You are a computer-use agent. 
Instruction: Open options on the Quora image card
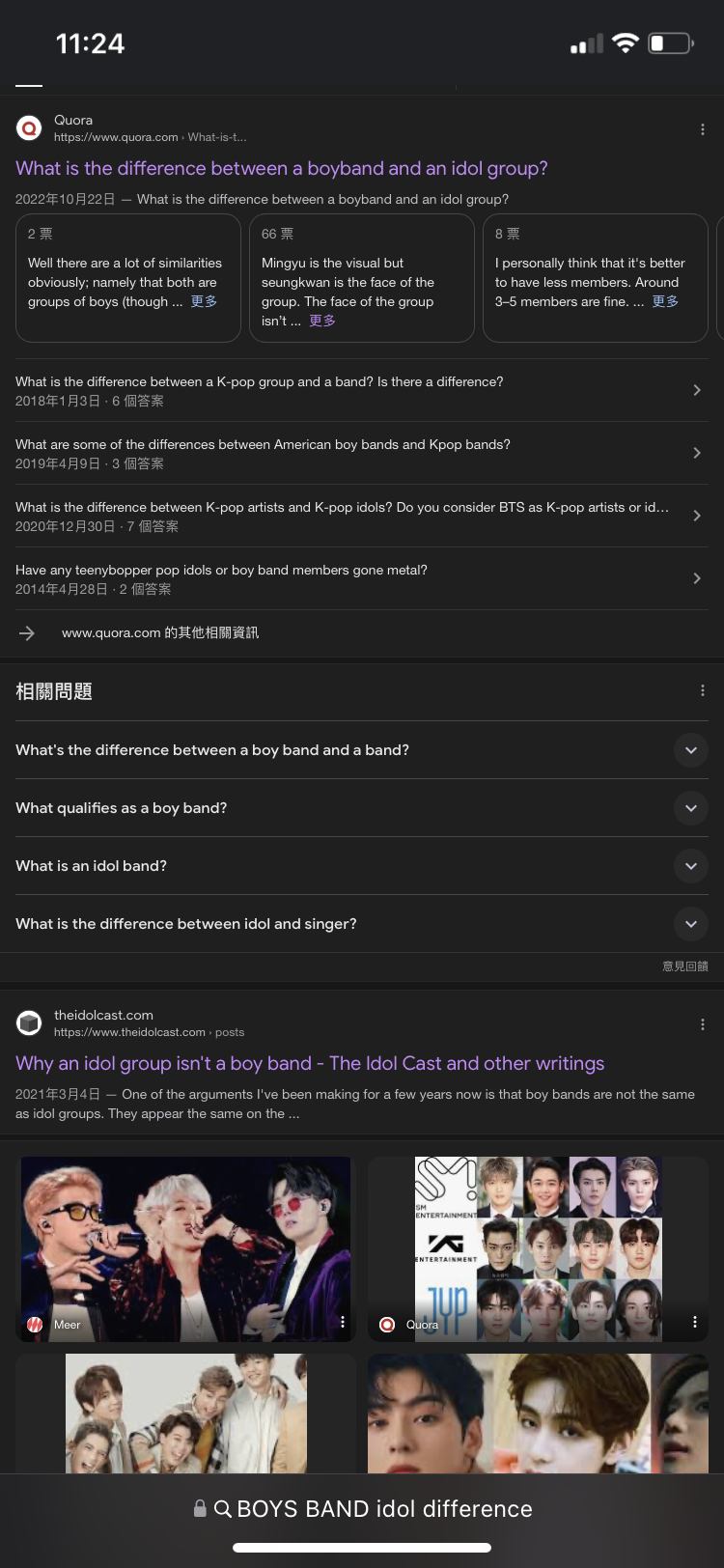[694, 1322]
